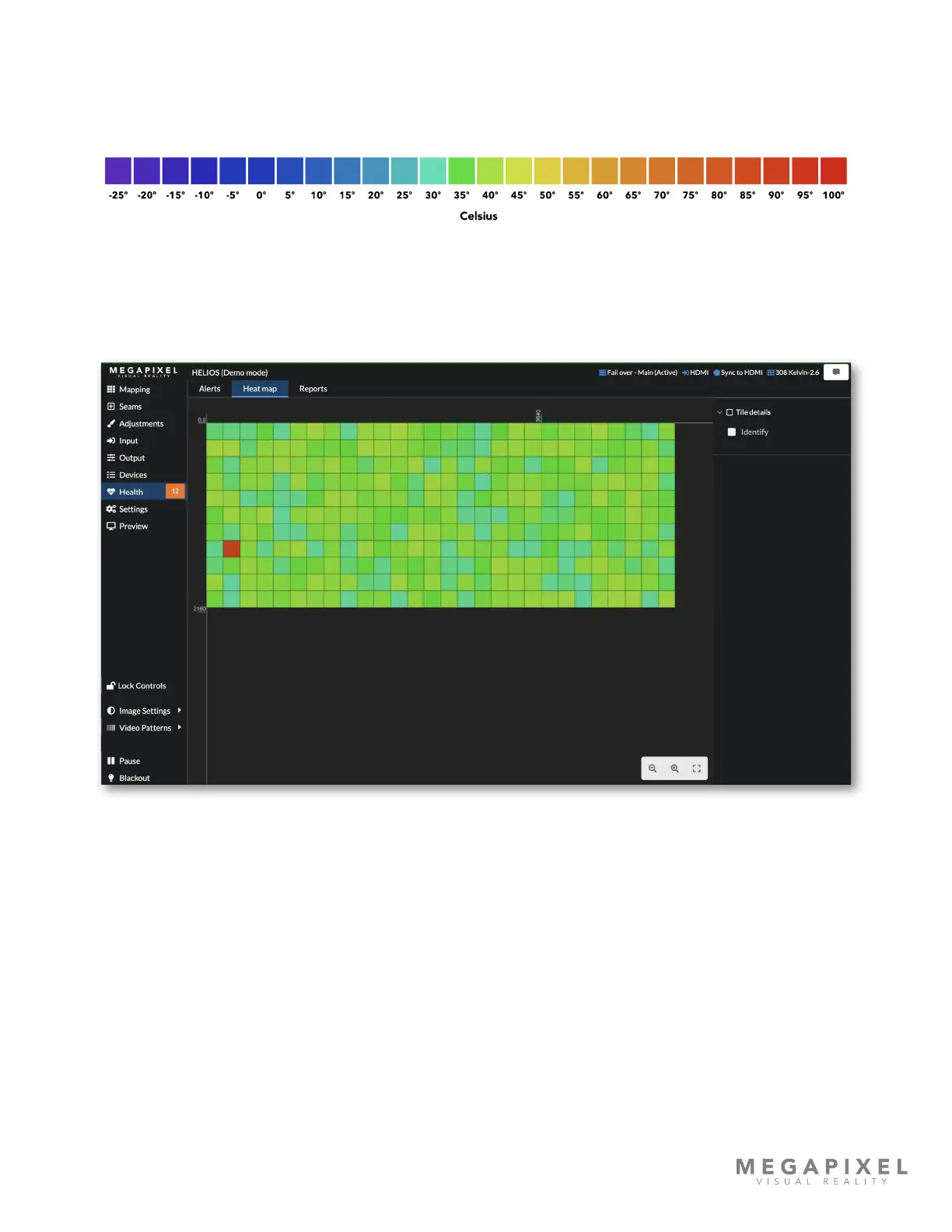Image resolution: width=952 pixels, height=1232 pixels.
Task: Collapse the Tile details panel chevron
Action: 719,413
